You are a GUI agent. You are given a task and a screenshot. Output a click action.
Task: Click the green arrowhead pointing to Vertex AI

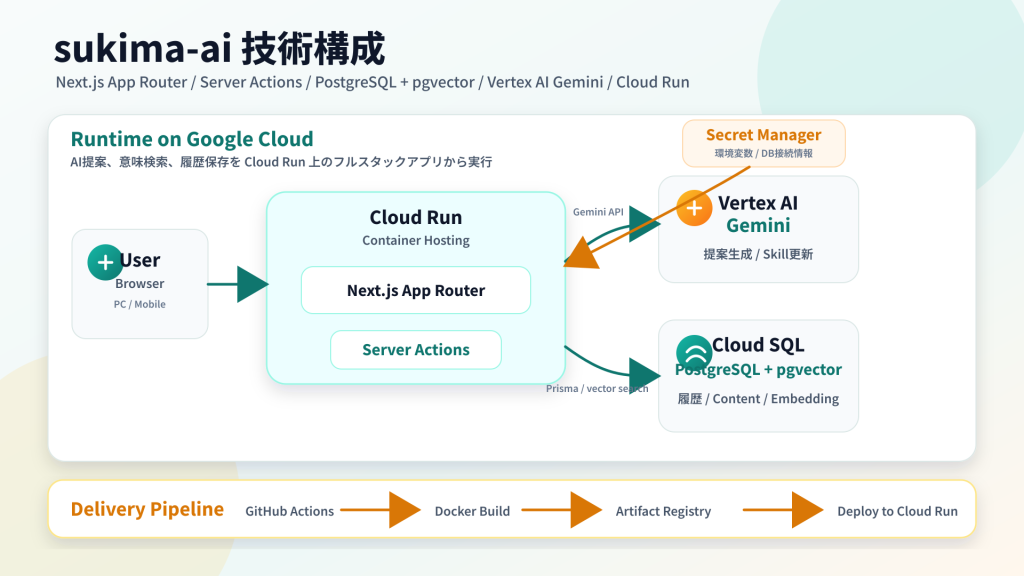click(x=645, y=224)
